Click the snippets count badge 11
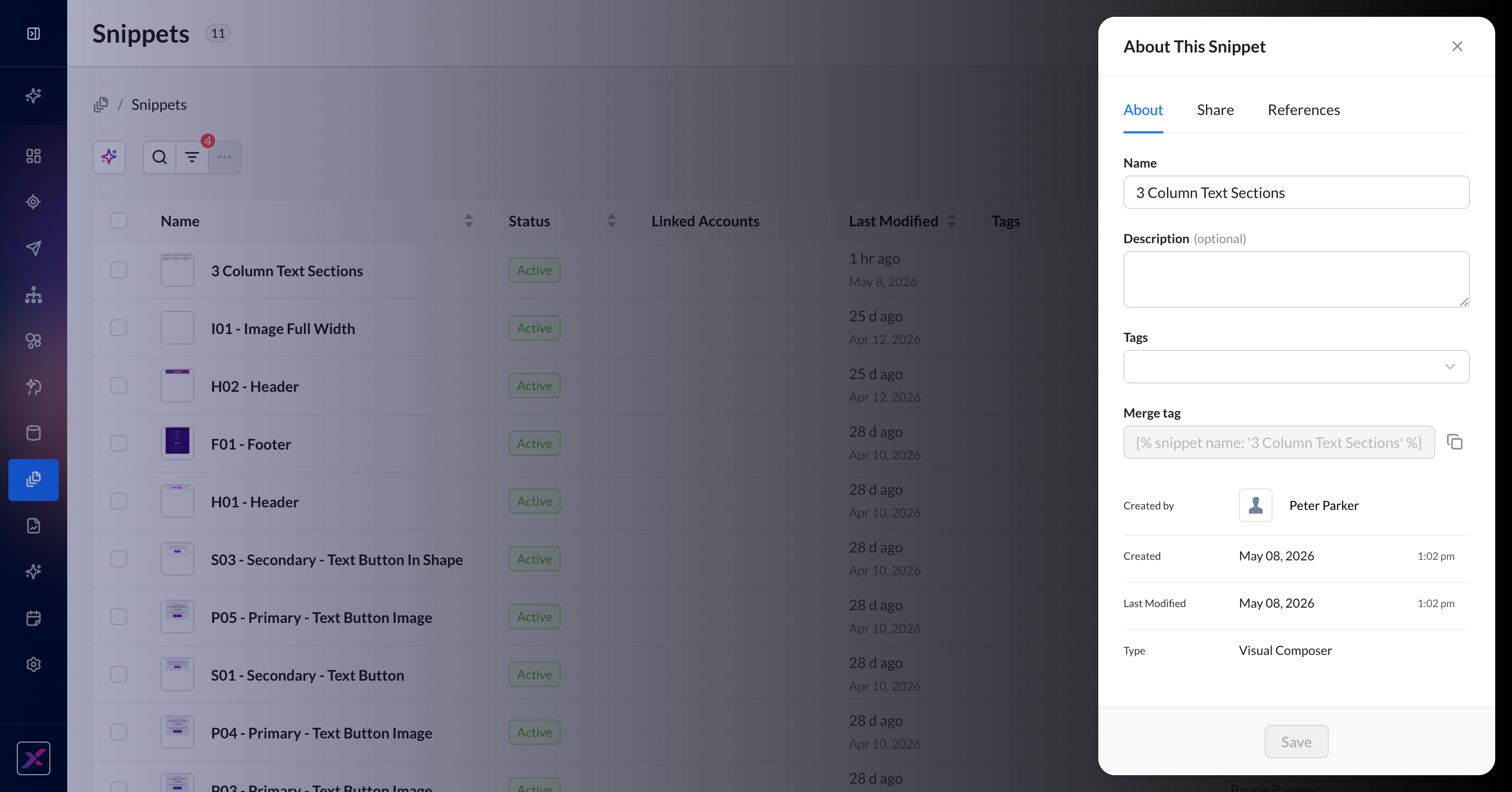Screen dimensions: 1512x792 [218, 34]
